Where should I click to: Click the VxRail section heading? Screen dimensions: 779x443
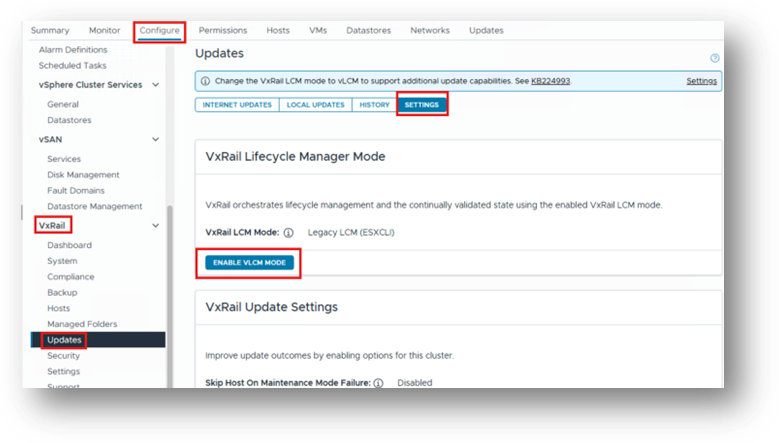click(x=52, y=225)
